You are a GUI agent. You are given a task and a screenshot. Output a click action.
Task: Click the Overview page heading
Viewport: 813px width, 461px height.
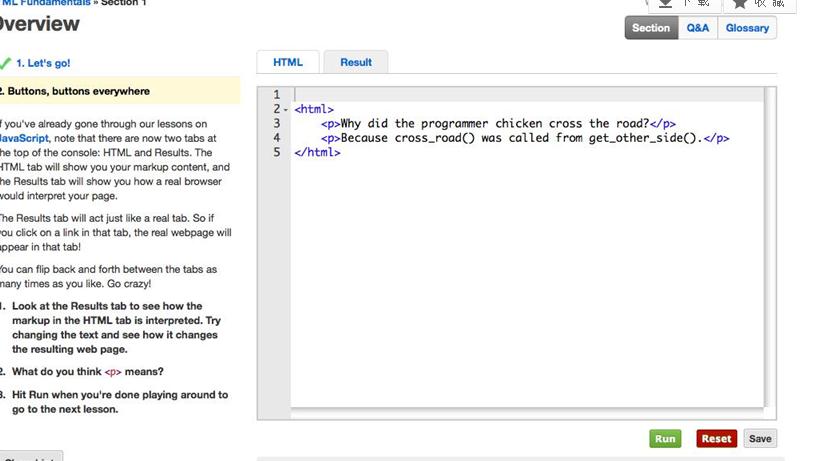point(39,24)
